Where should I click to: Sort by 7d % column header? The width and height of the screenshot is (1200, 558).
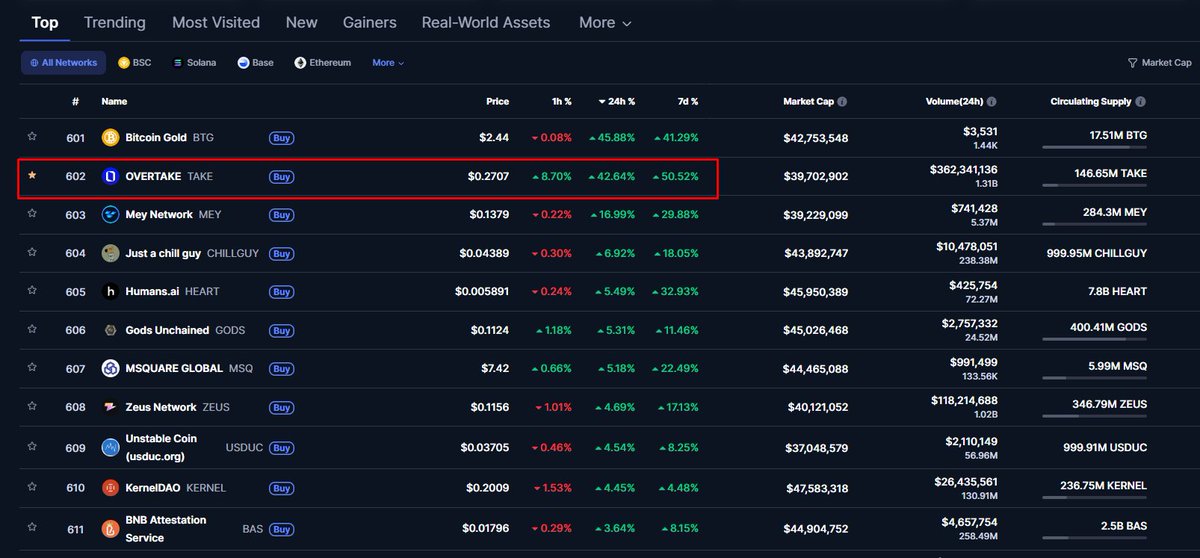[688, 102]
